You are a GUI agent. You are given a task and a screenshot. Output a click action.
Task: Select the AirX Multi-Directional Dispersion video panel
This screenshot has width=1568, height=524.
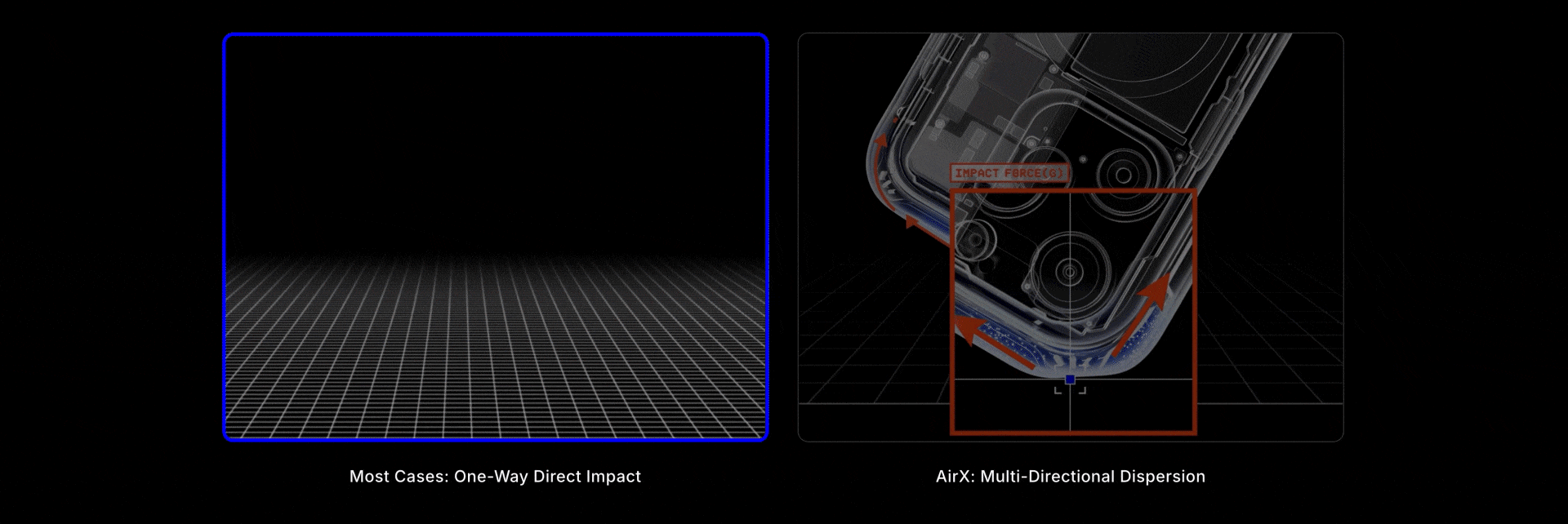click(x=1071, y=237)
